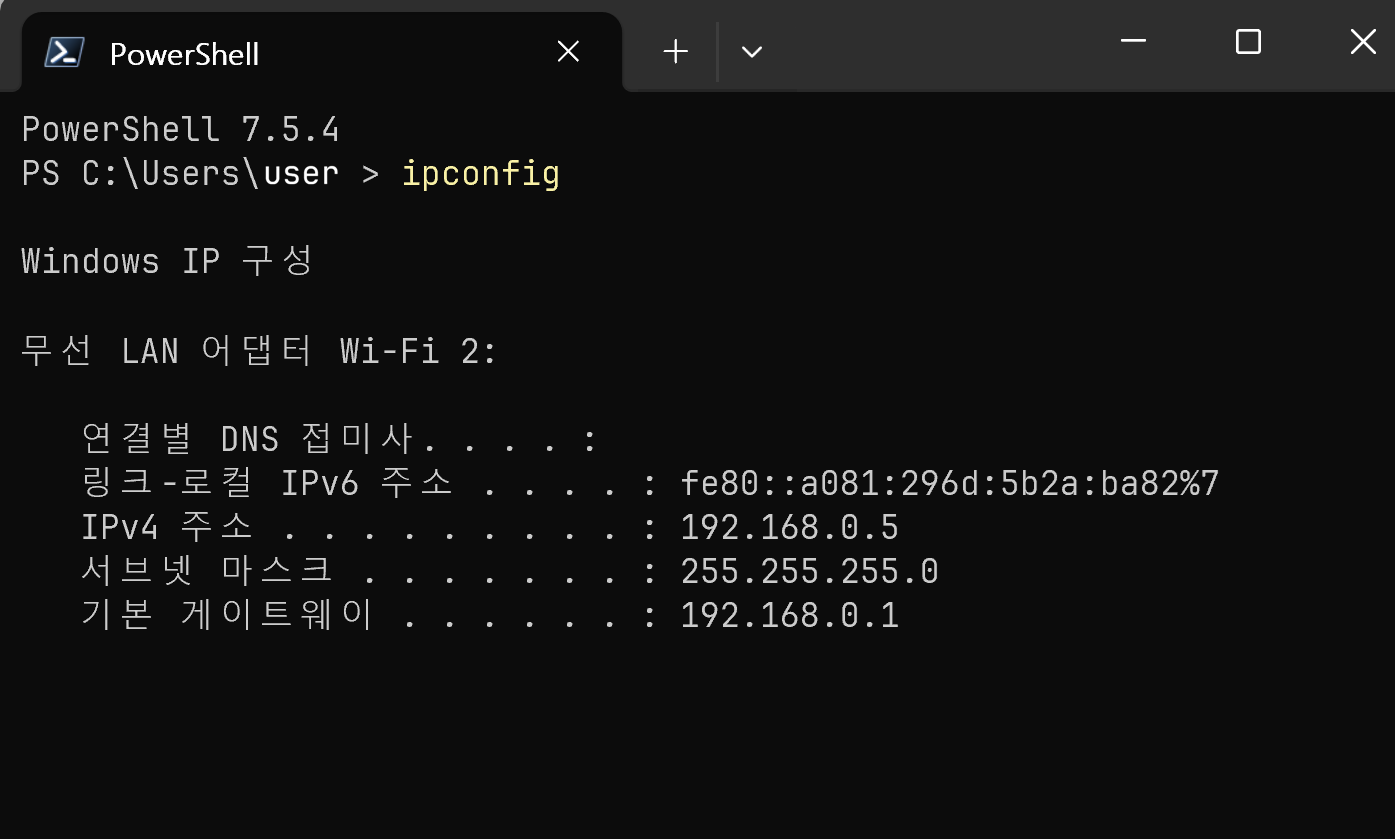Click the PowerShell icon in the tab
Image resolution: width=1395 pixels, height=839 pixels.
tap(64, 52)
